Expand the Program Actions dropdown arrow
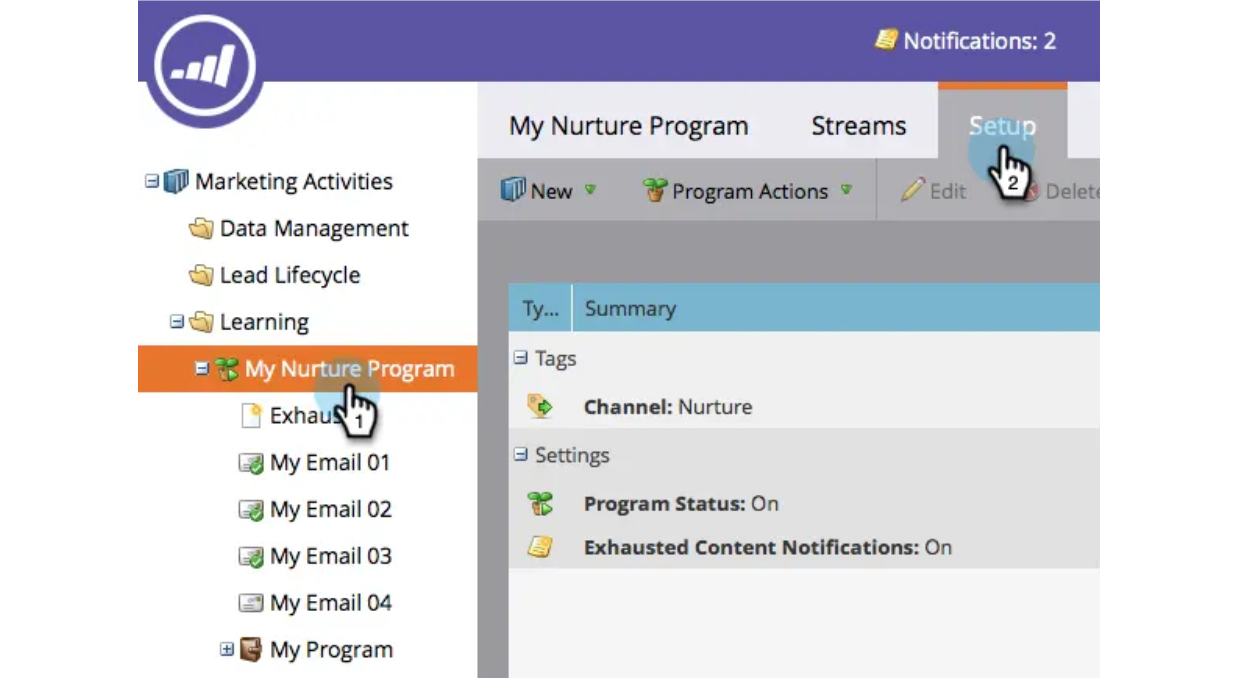 pos(846,189)
